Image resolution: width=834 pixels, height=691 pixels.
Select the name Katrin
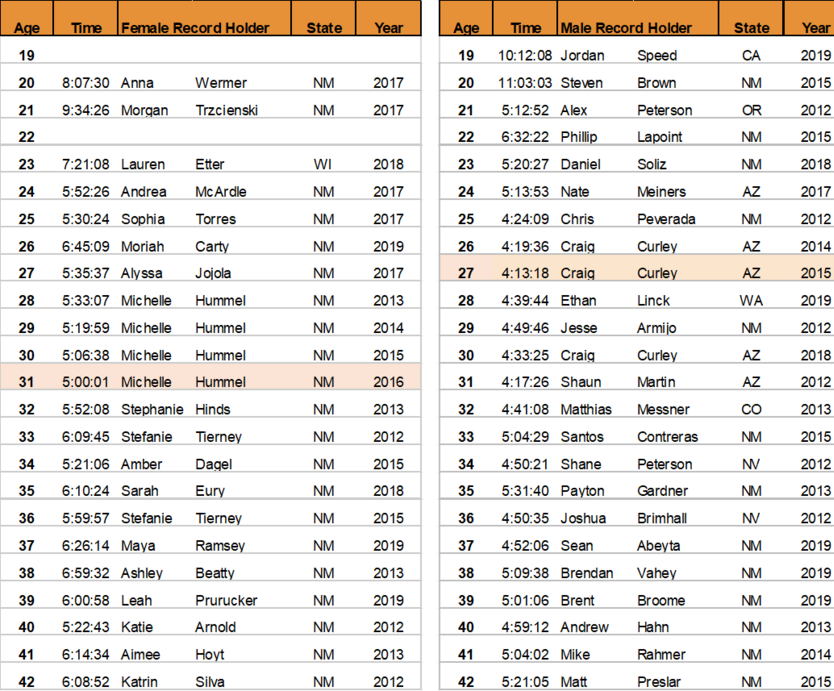[x=139, y=682]
